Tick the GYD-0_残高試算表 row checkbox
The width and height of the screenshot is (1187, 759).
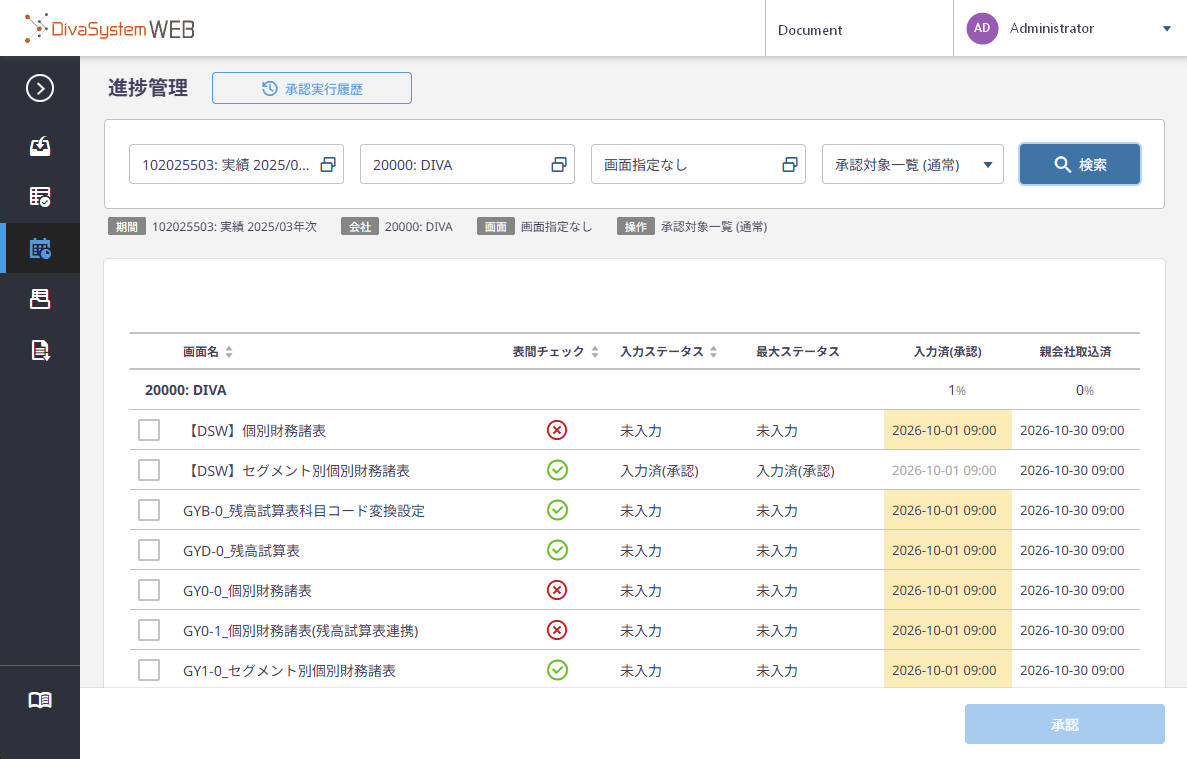coord(149,550)
